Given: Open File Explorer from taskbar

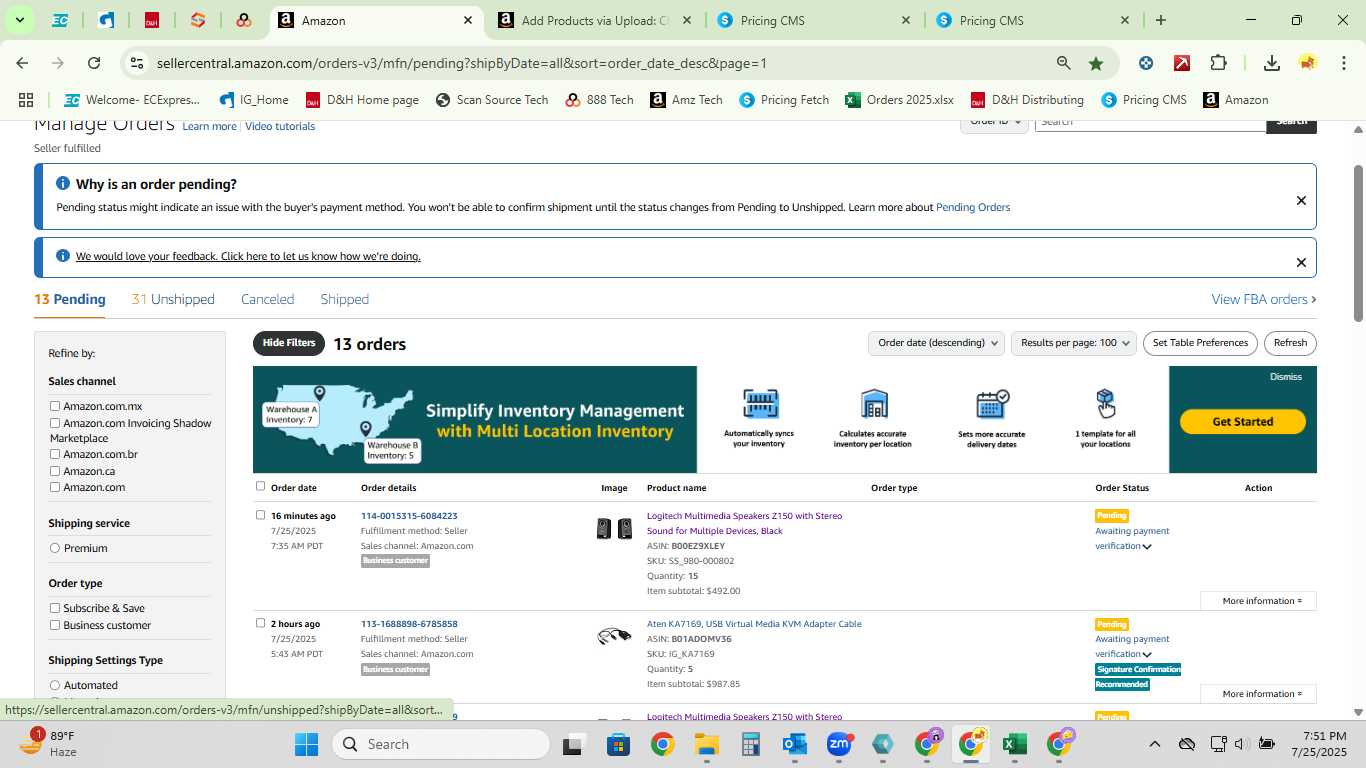Looking at the screenshot, I should [707, 744].
